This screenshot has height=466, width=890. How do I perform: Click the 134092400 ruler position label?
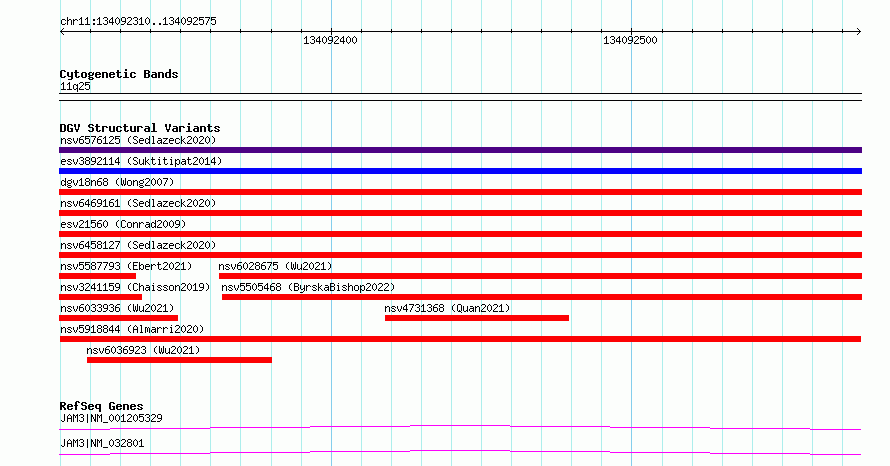tap(330, 41)
